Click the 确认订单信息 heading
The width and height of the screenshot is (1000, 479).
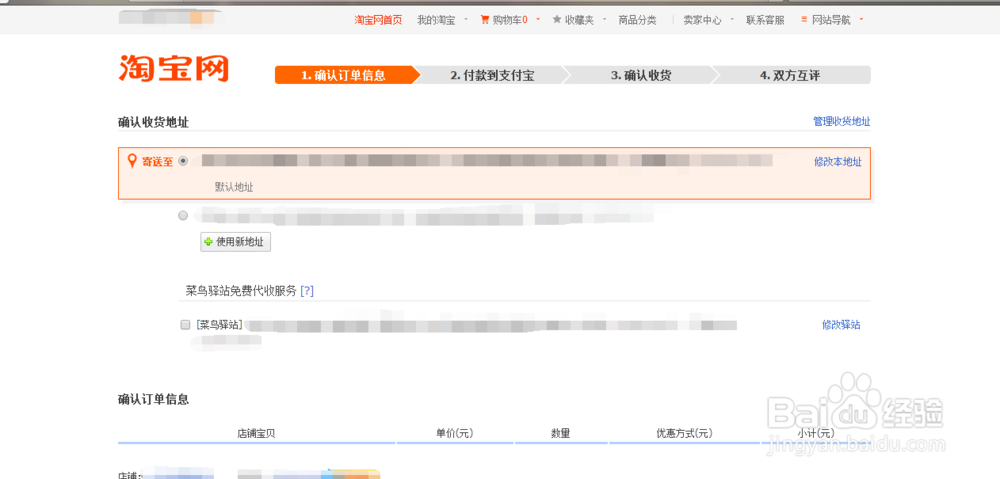click(x=153, y=400)
